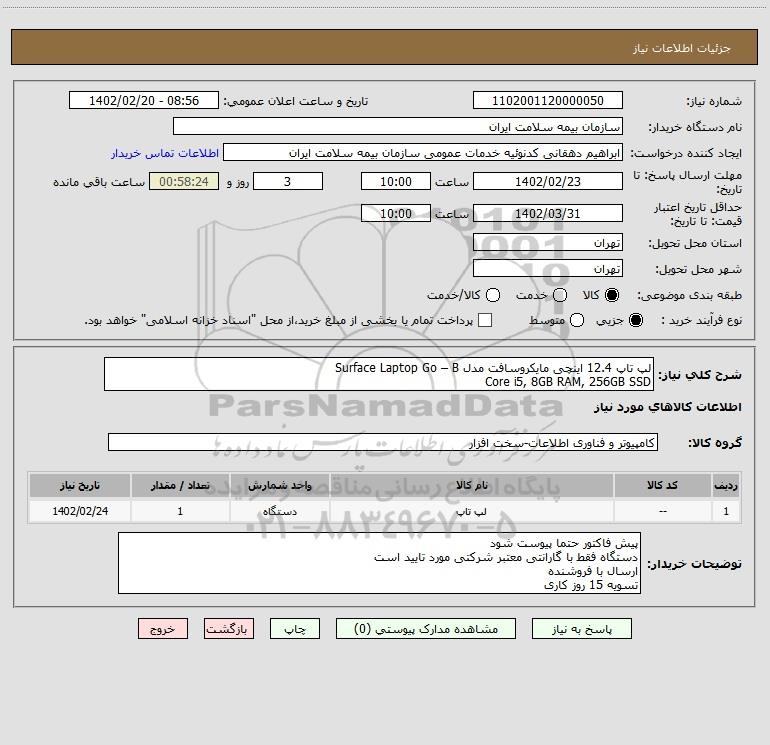
Task: Click the price validity date 1402/03/31
Action: pyautogui.click(x=548, y=213)
